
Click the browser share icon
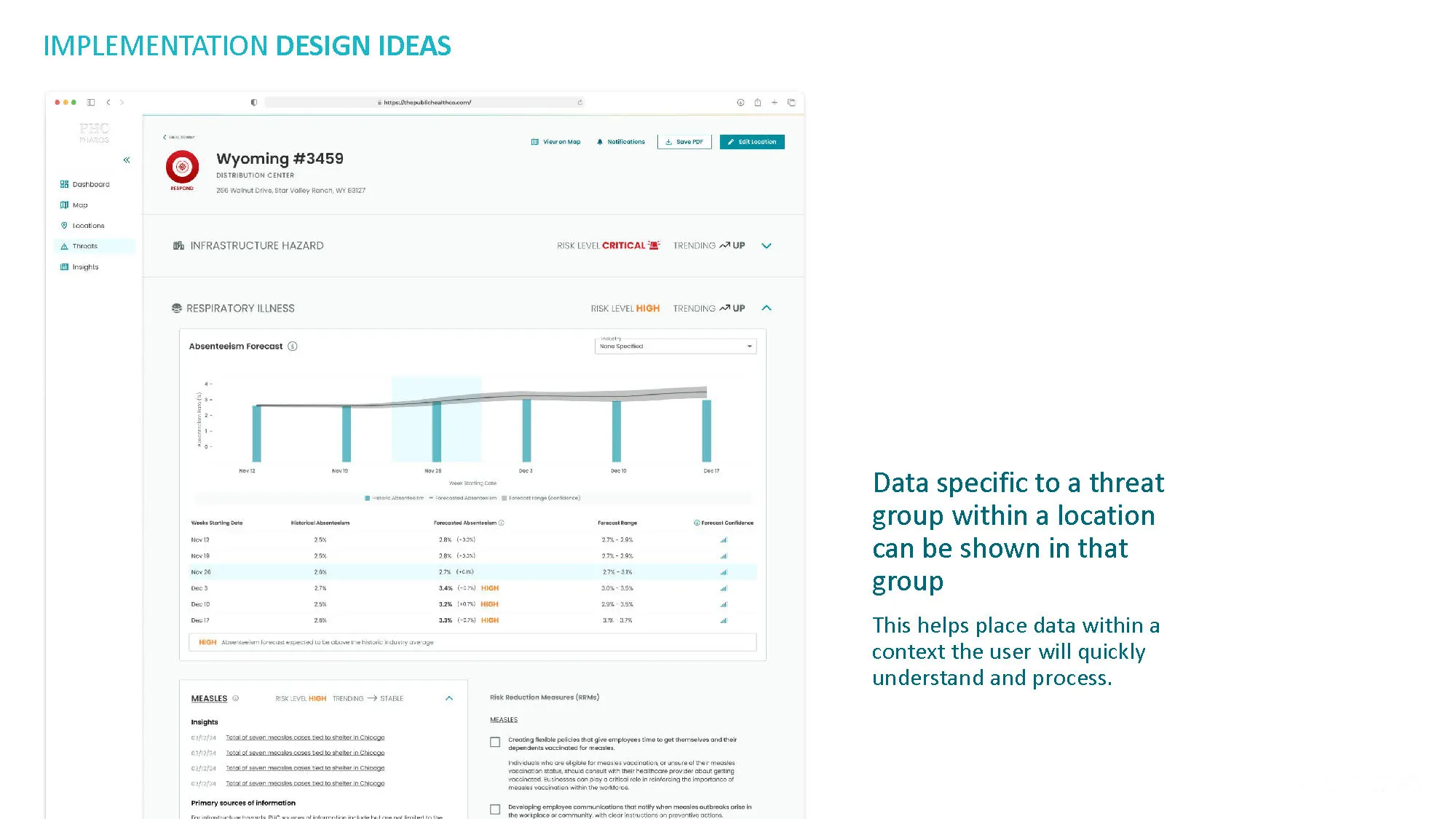click(758, 103)
